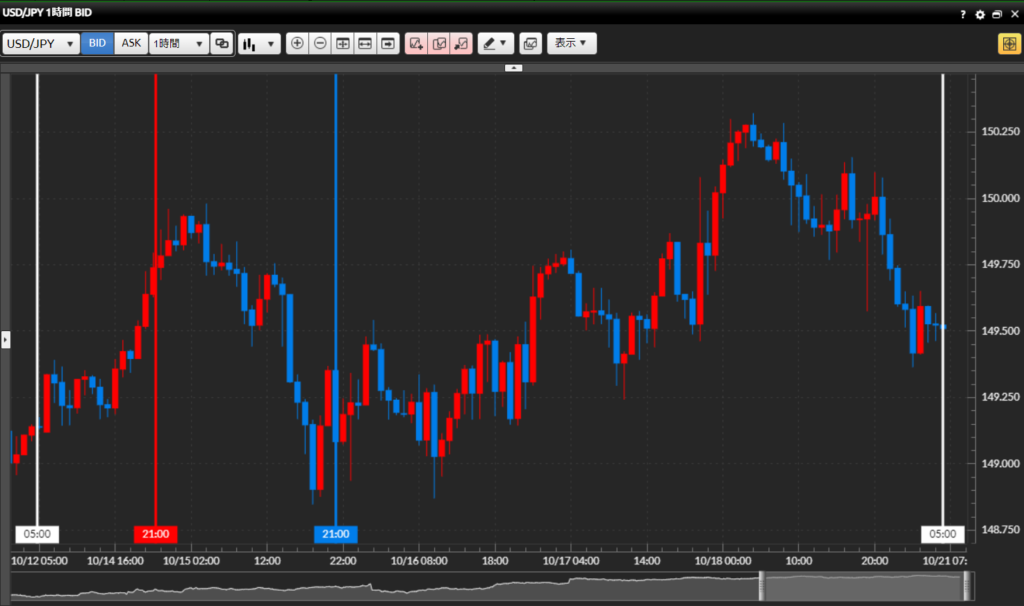The width and height of the screenshot is (1024, 606).
Task: Click the third pink chart tool icon
Action: pos(461,44)
